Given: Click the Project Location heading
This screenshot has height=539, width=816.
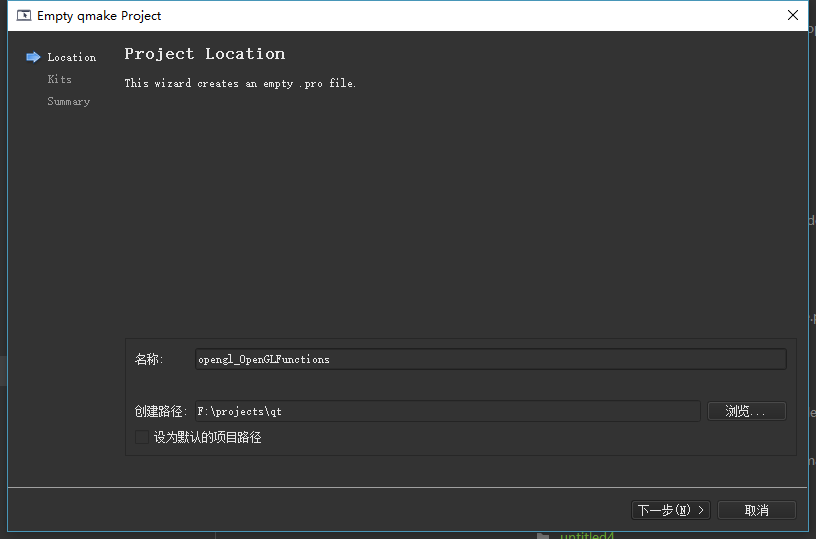Looking at the screenshot, I should tap(204, 54).
